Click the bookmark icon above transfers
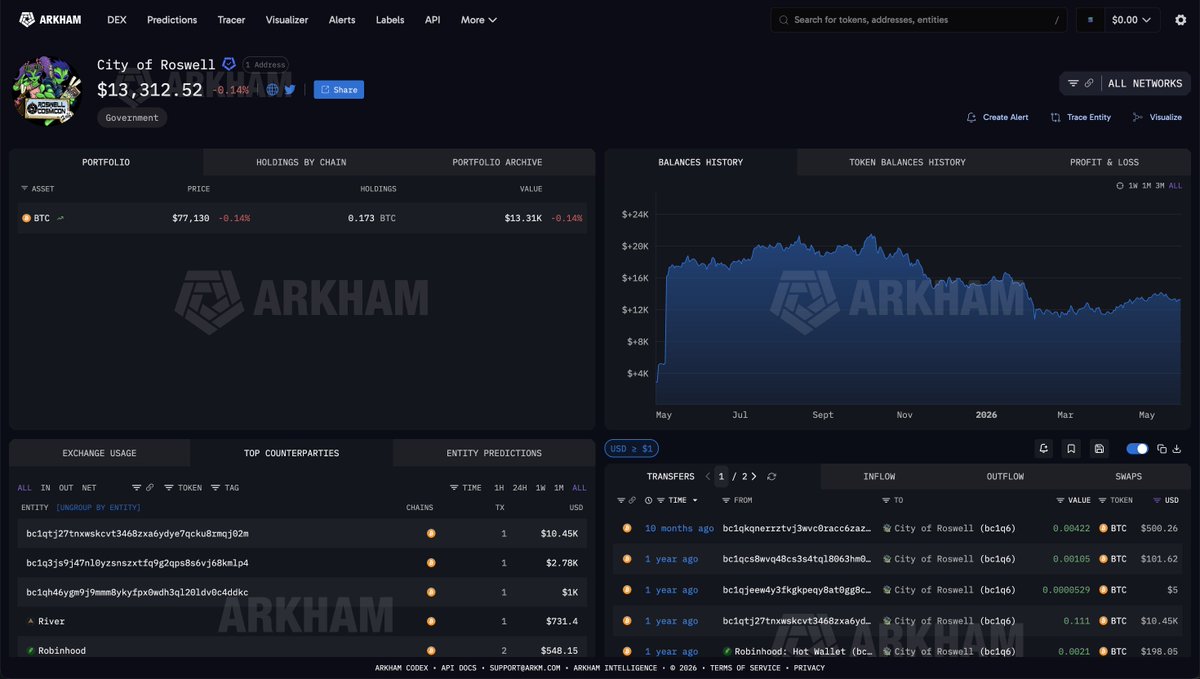This screenshot has height=679, width=1200. pos(1071,449)
